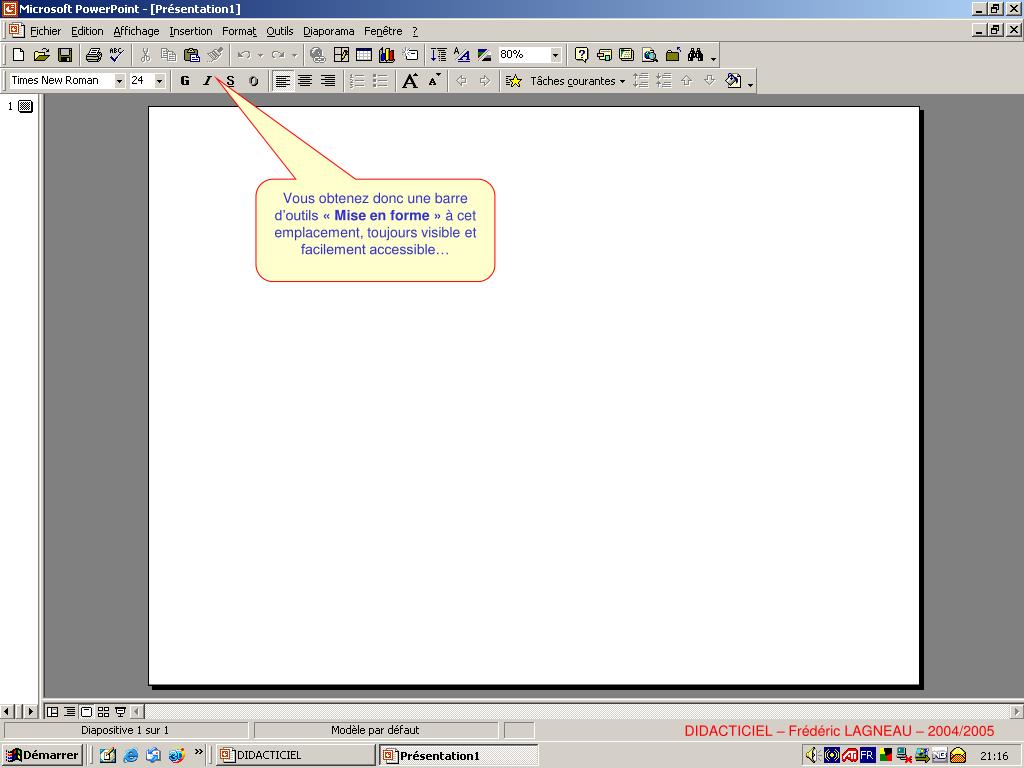Screen dimensions: 1024x768
Task: Toggle bulleted list formatting
Action: click(380, 81)
